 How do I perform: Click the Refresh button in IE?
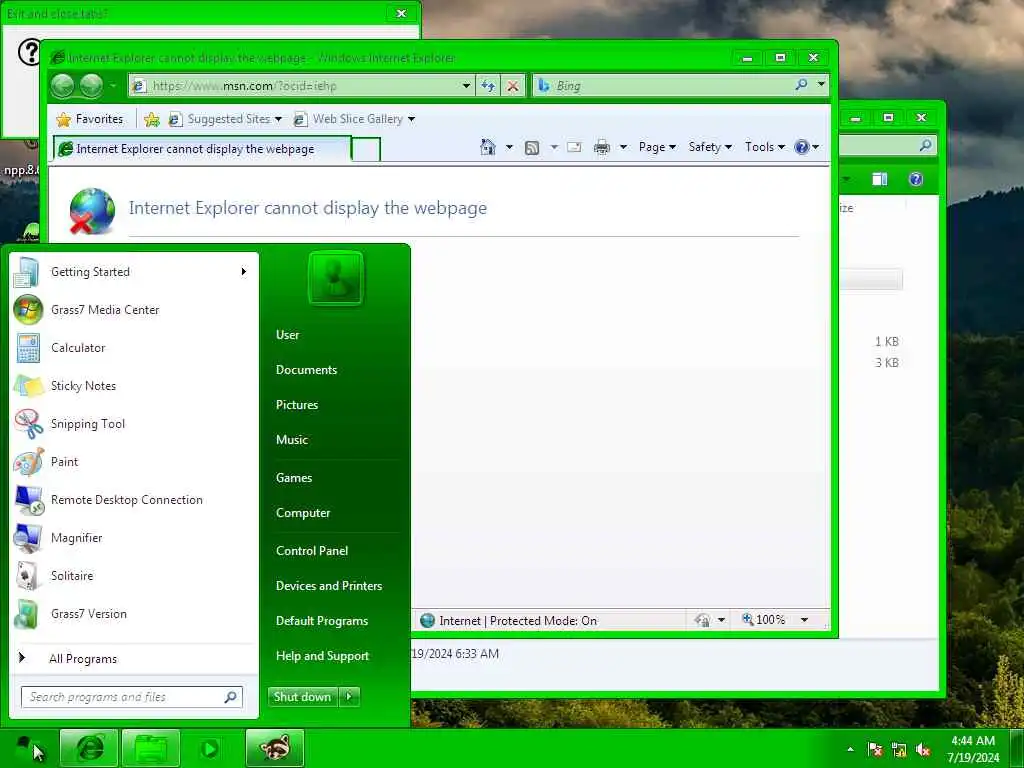click(x=488, y=86)
